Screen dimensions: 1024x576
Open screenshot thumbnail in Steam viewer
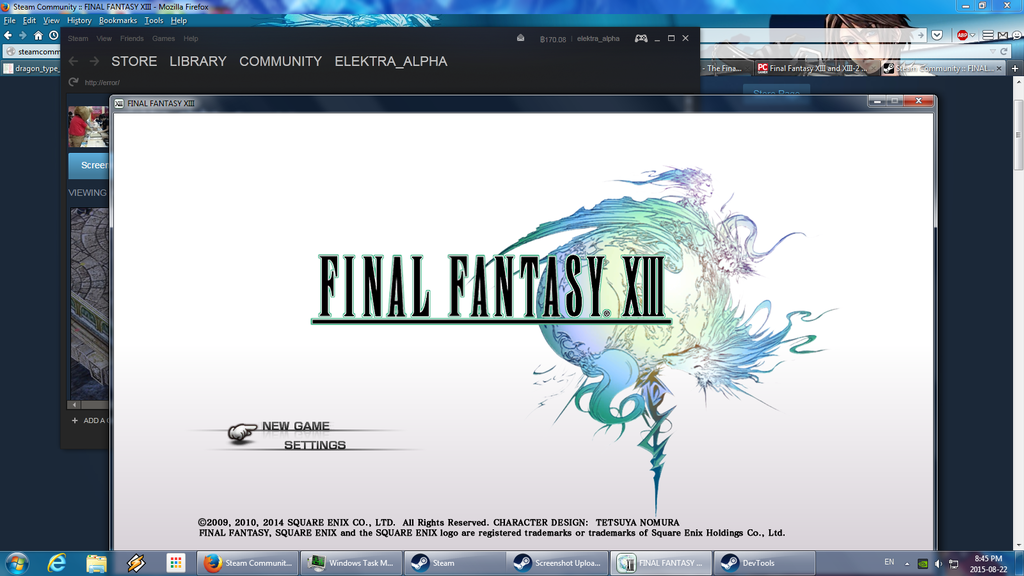point(89,304)
